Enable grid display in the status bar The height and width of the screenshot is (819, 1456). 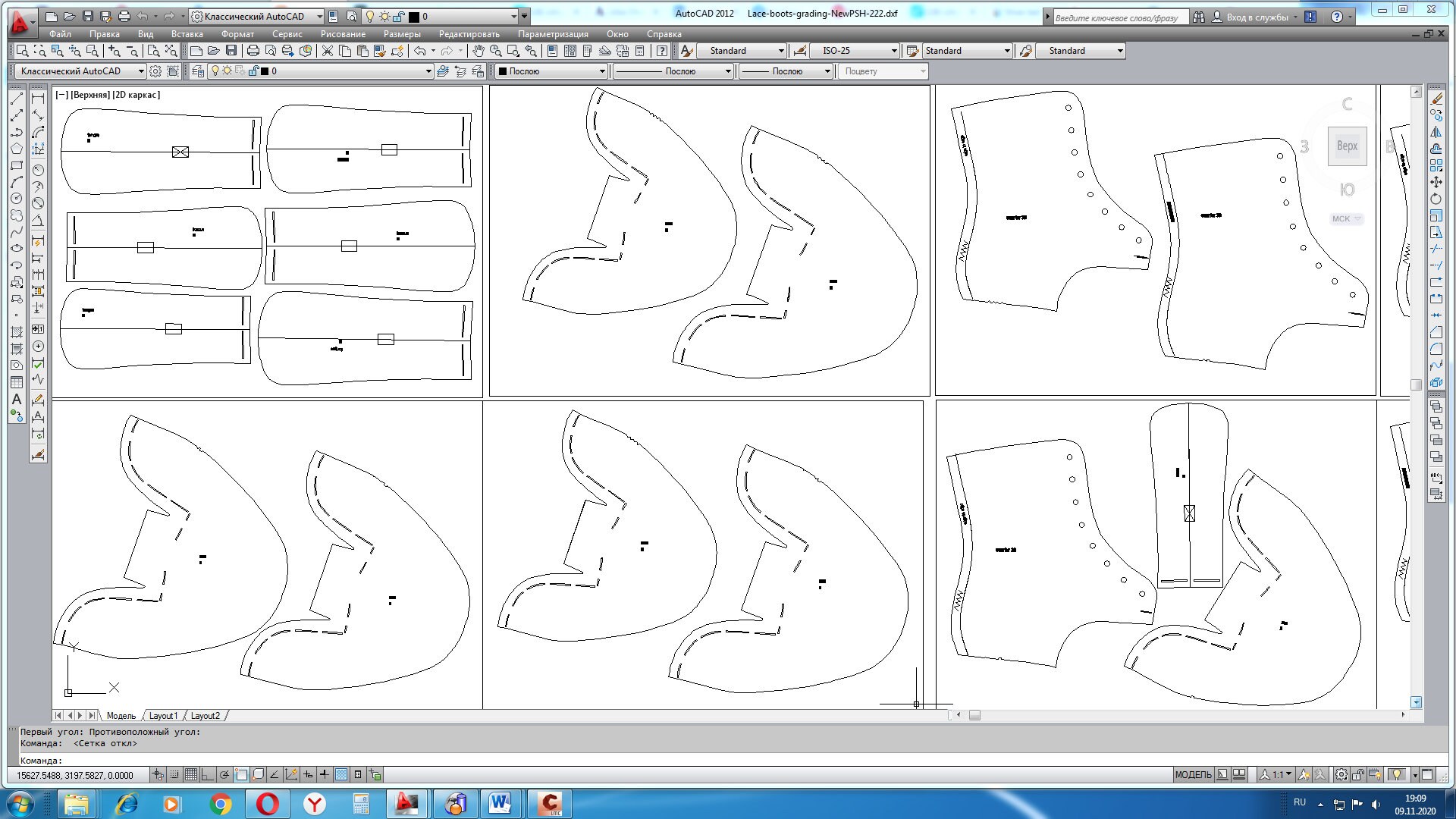tap(191, 775)
